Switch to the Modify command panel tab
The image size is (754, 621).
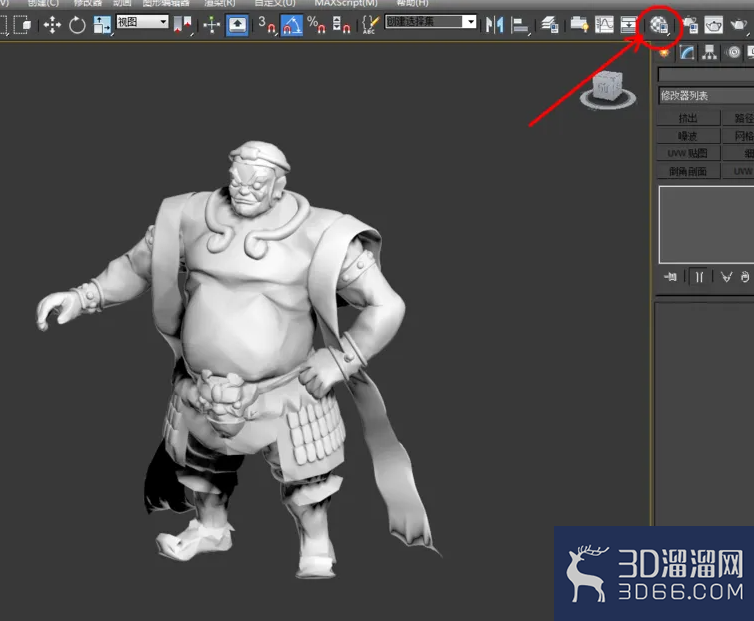(x=687, y=52)
